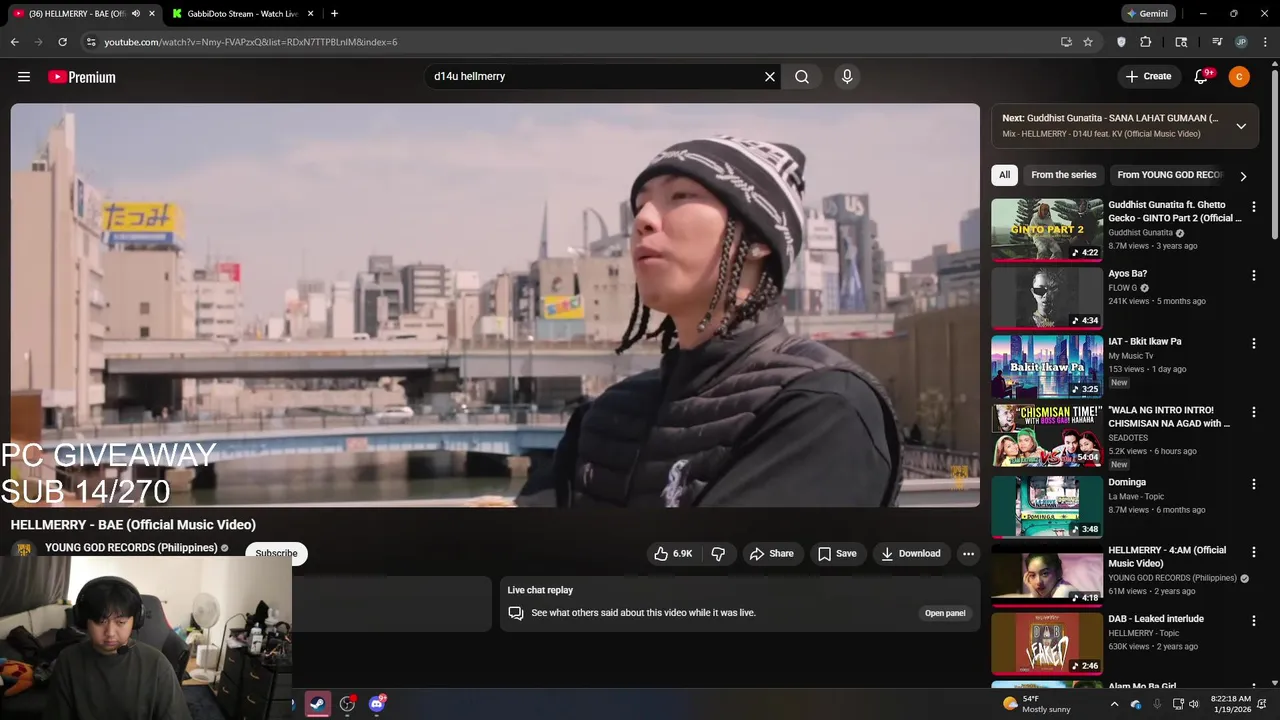Open Chrome three-dot menu

tap(1264, 42)
